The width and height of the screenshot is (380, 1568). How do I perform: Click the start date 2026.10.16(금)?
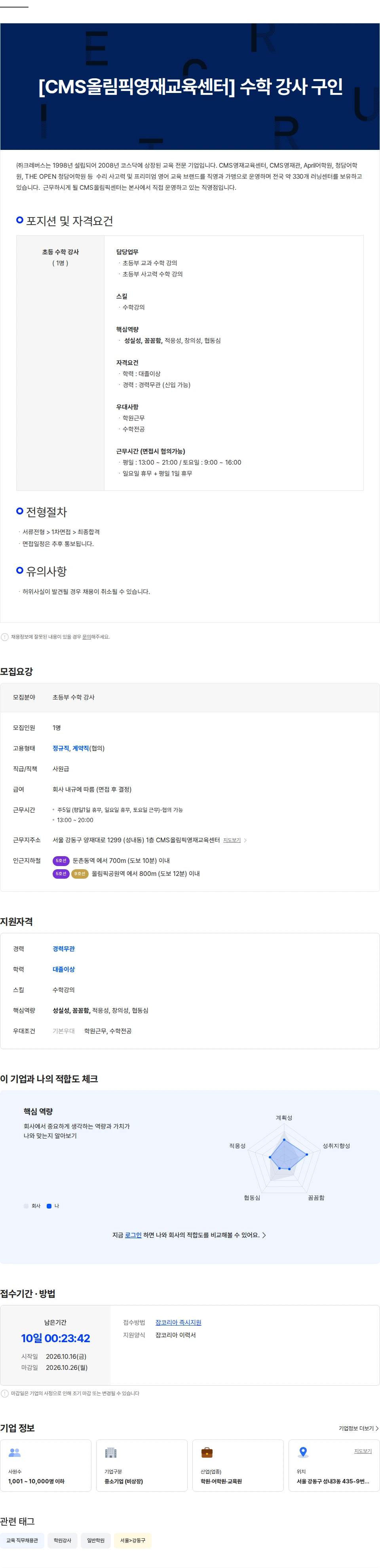coord(66,1356)
